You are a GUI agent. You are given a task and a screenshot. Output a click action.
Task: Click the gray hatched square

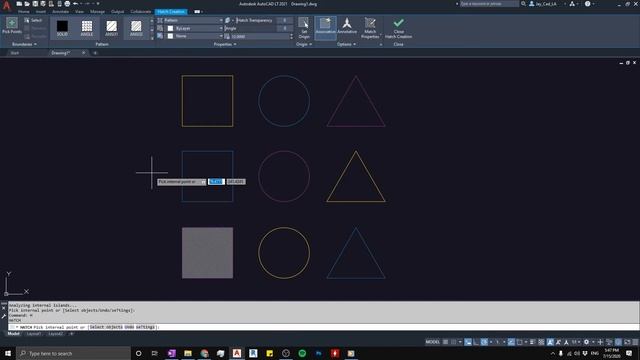pos(207,253)
